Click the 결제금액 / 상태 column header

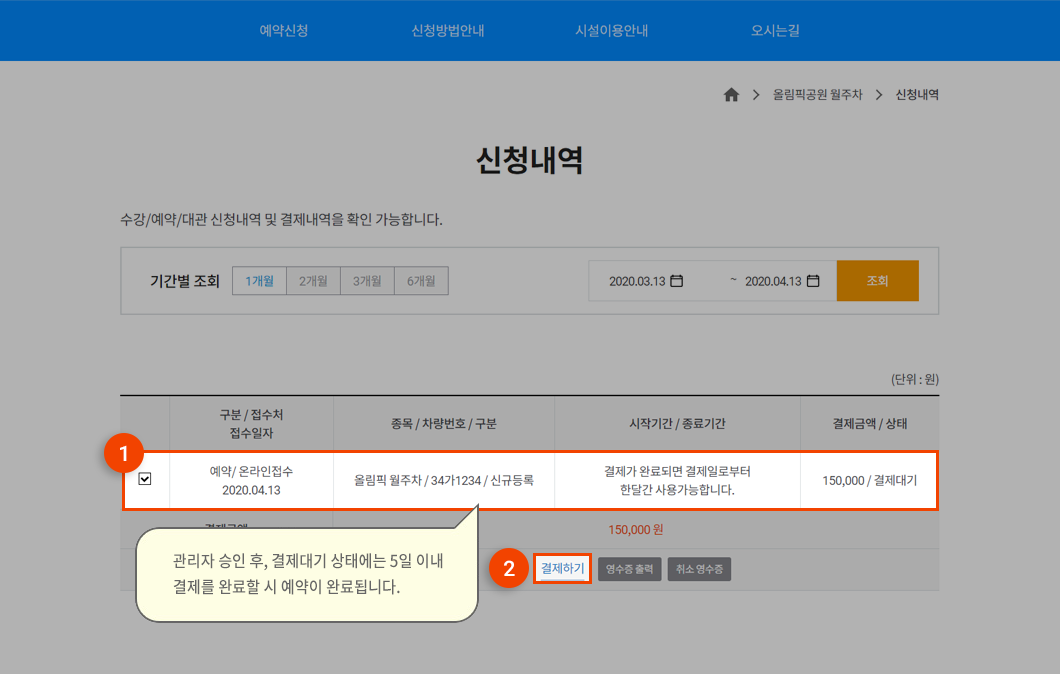869,424
